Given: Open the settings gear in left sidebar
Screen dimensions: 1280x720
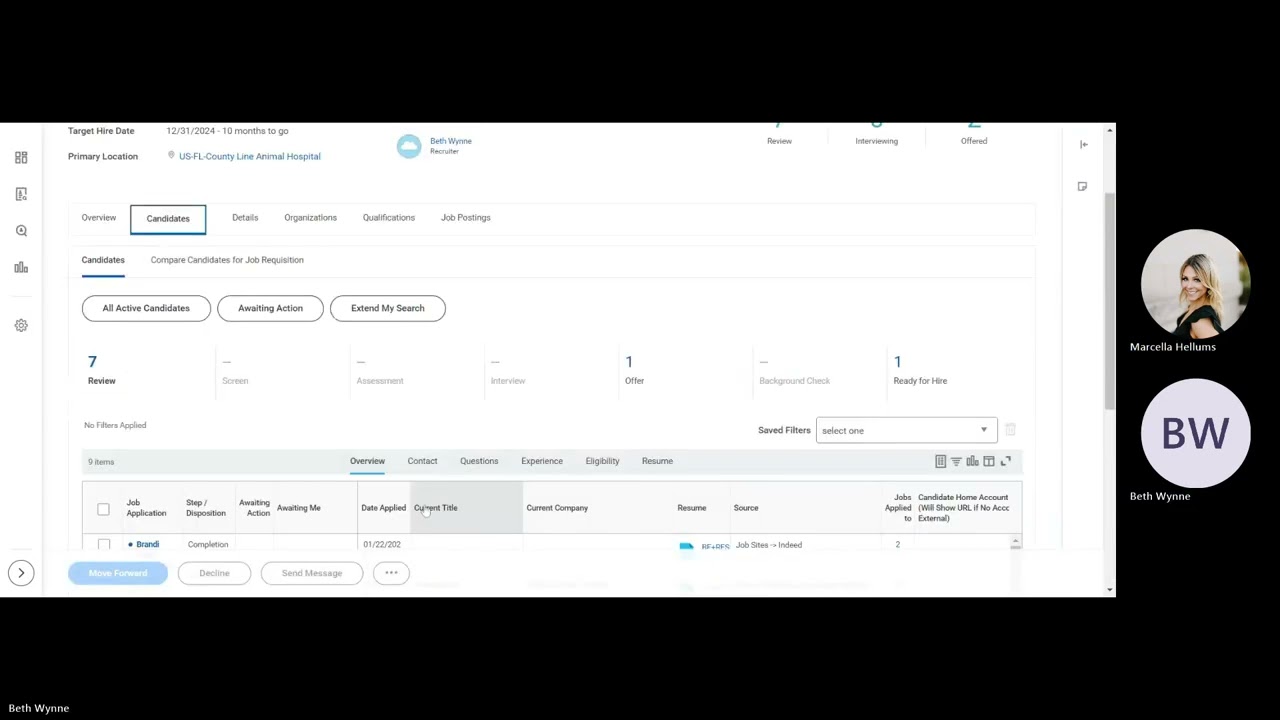Looking at the screenshot, I should pyautogui.click(x=21, y=326).
